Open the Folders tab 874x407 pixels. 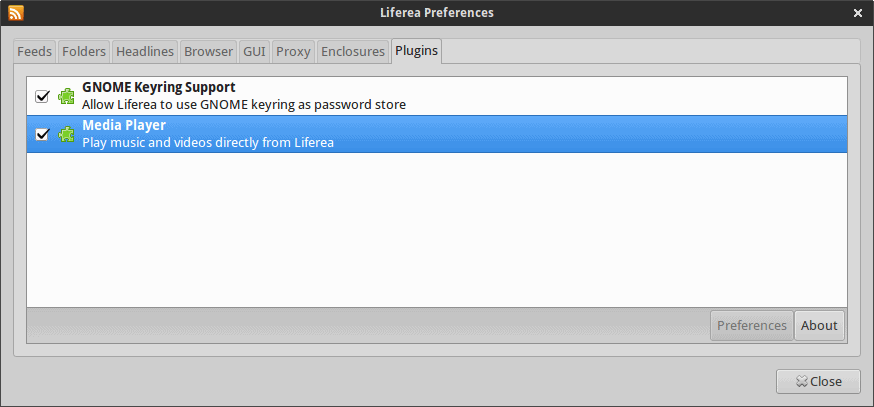click(84, 52)
